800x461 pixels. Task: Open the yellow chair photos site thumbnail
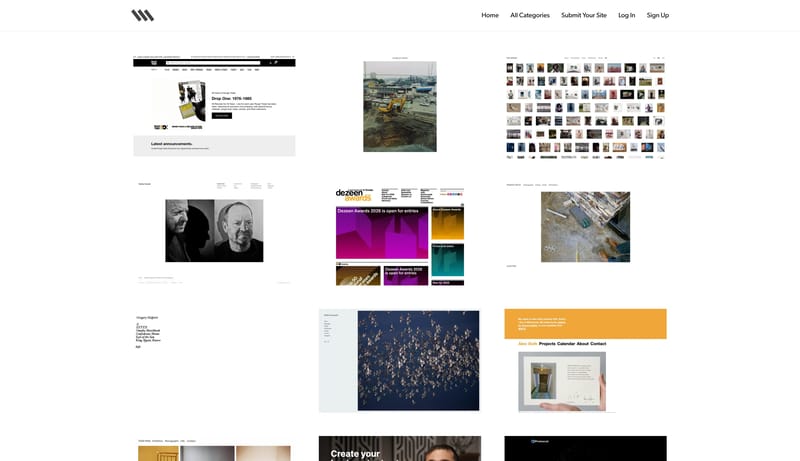point(214,449)
